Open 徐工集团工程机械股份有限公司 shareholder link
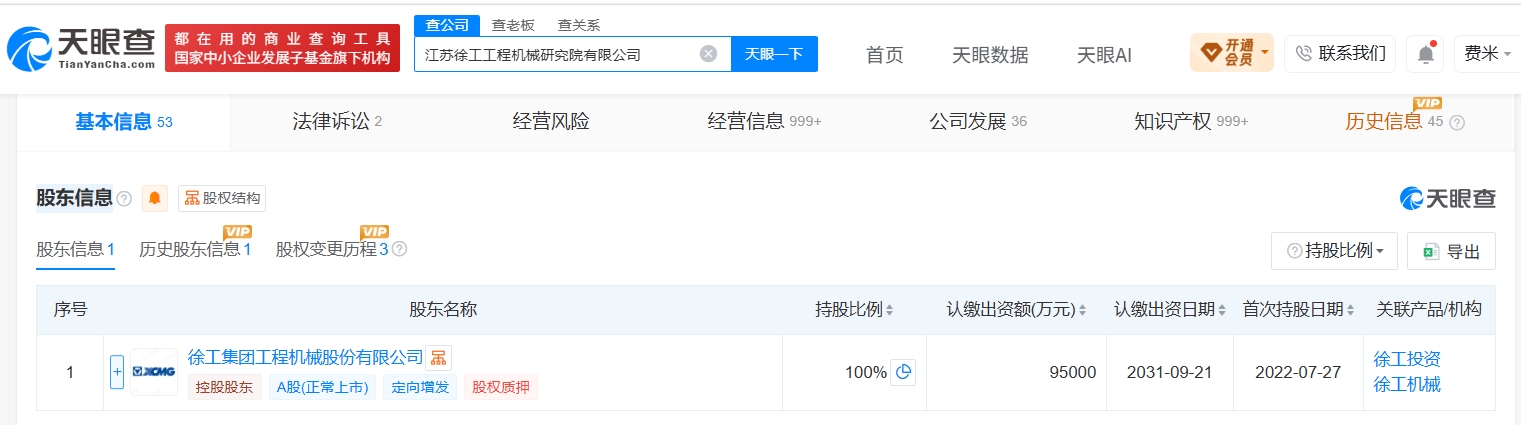This screenshot has width=1521, height=425. 306,357
